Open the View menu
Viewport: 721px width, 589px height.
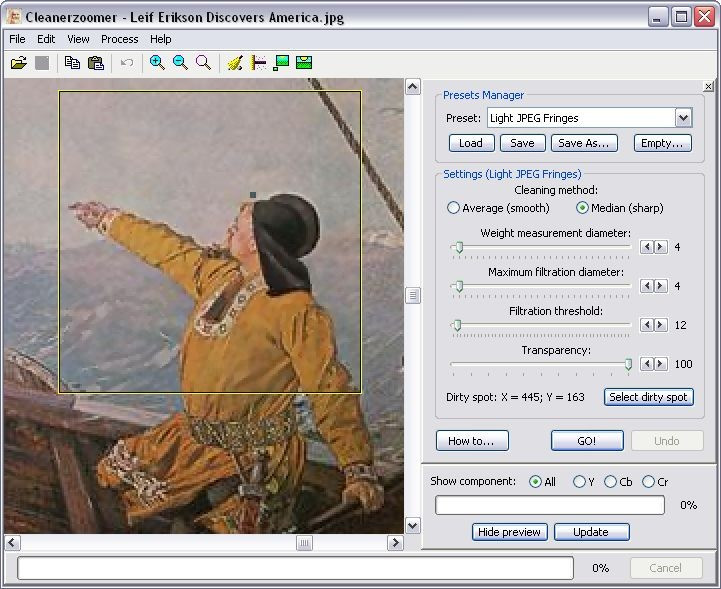[x=78, y=39]
